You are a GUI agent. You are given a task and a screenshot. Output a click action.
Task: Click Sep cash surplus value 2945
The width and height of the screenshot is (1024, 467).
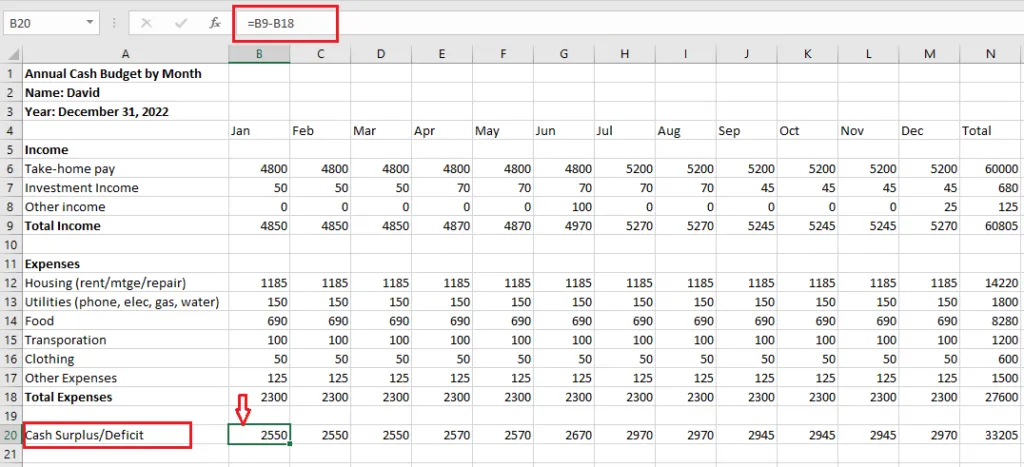pyautogui.click(x=746, y=435)
